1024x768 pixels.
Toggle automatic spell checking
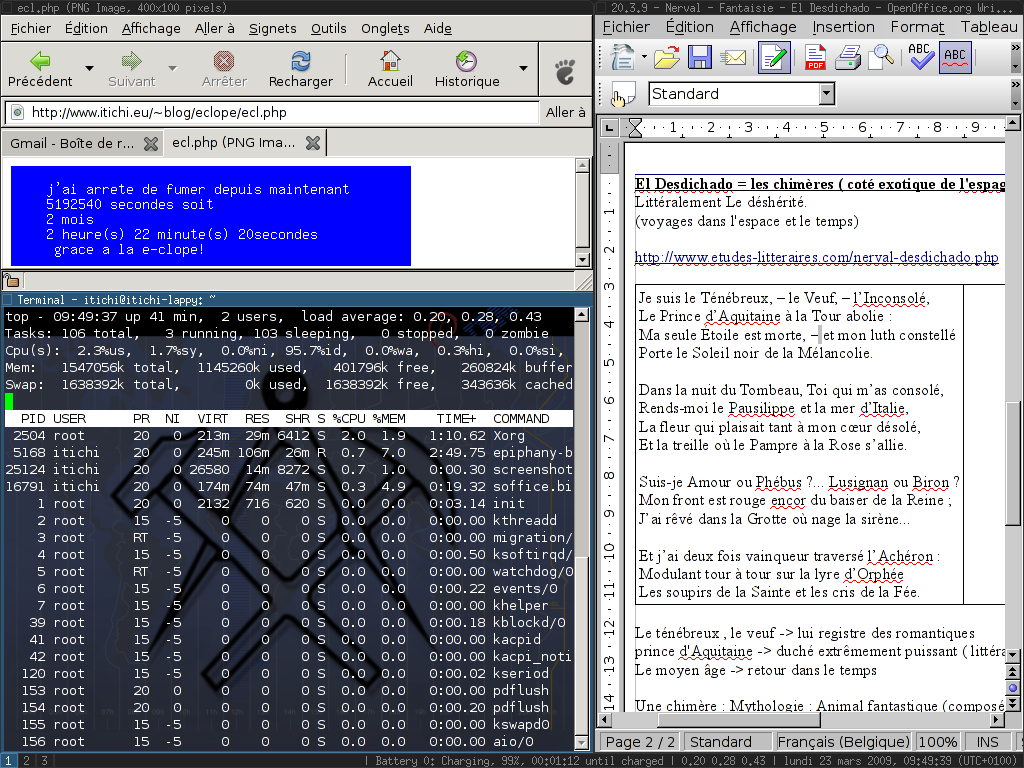955,57
